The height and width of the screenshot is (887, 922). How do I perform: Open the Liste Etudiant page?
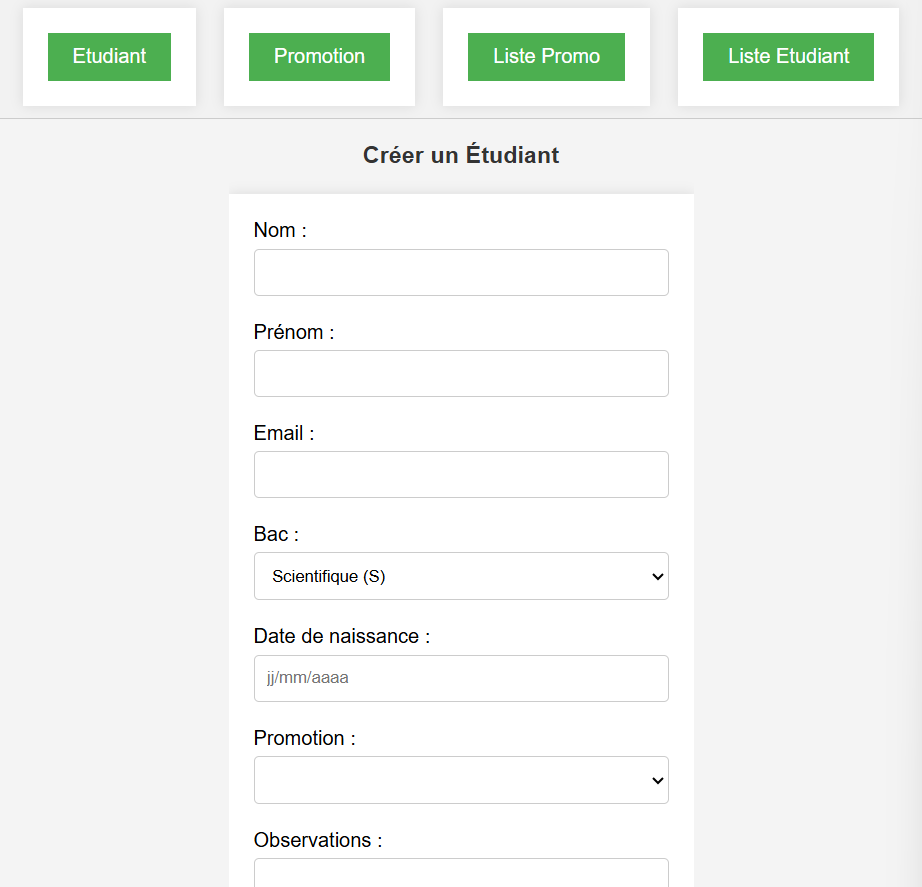(789, 56)
